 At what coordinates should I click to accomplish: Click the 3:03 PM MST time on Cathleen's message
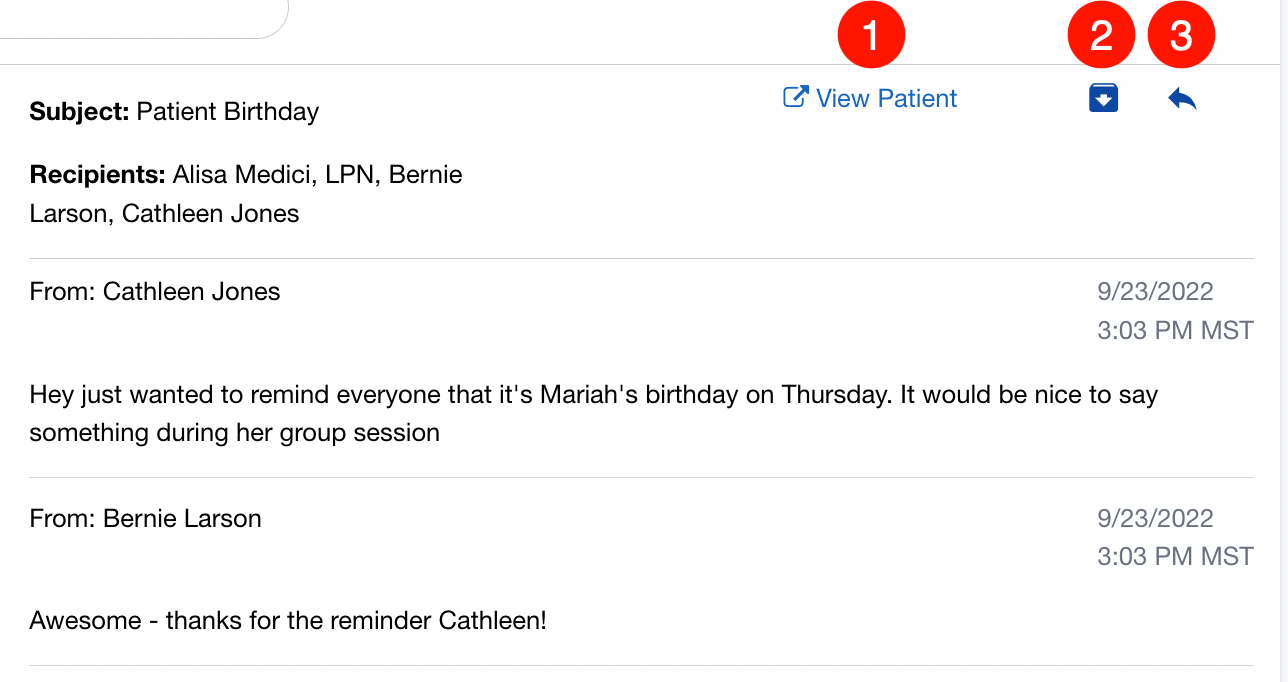[x=1175, y=330]
